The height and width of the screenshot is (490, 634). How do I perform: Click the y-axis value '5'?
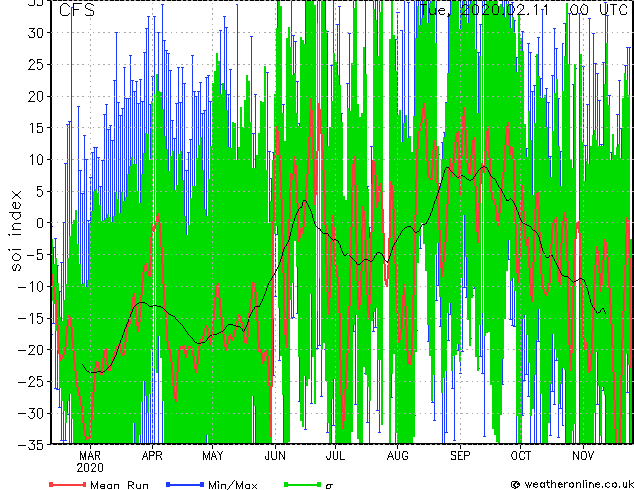click(39, 191)
